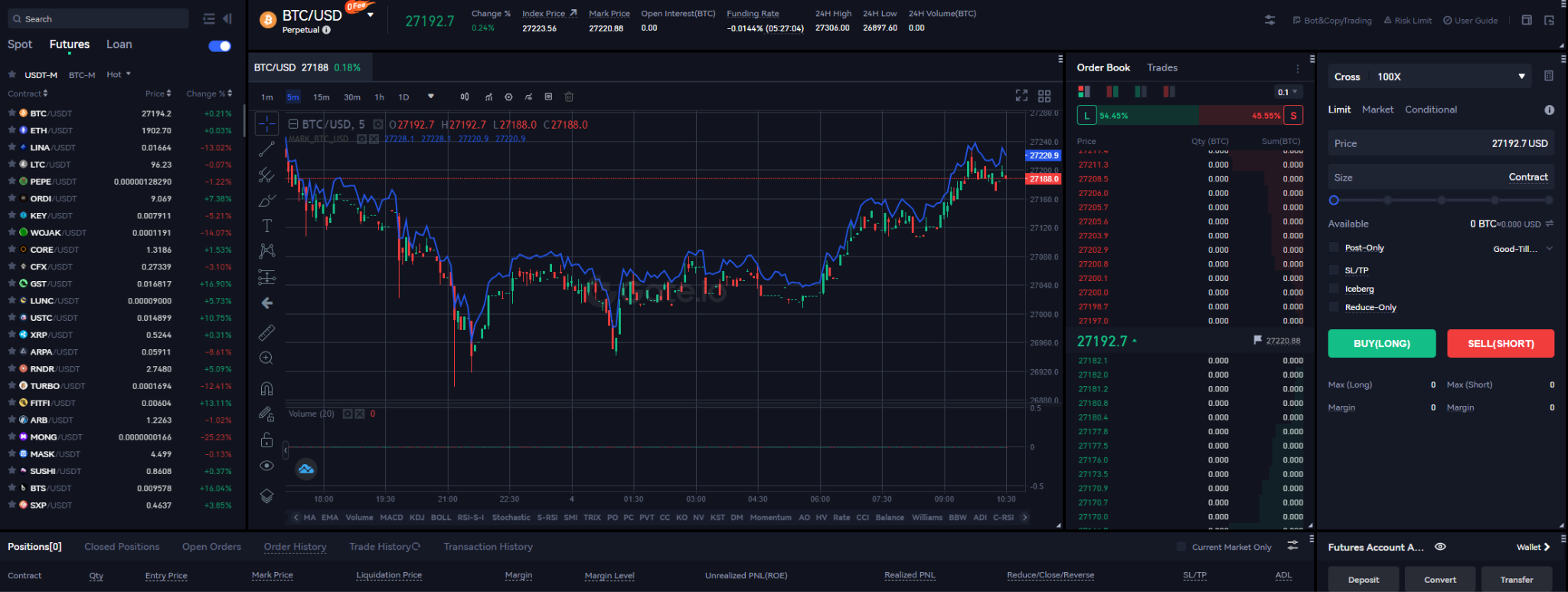Click the Price input field

tap(1441, 143)
